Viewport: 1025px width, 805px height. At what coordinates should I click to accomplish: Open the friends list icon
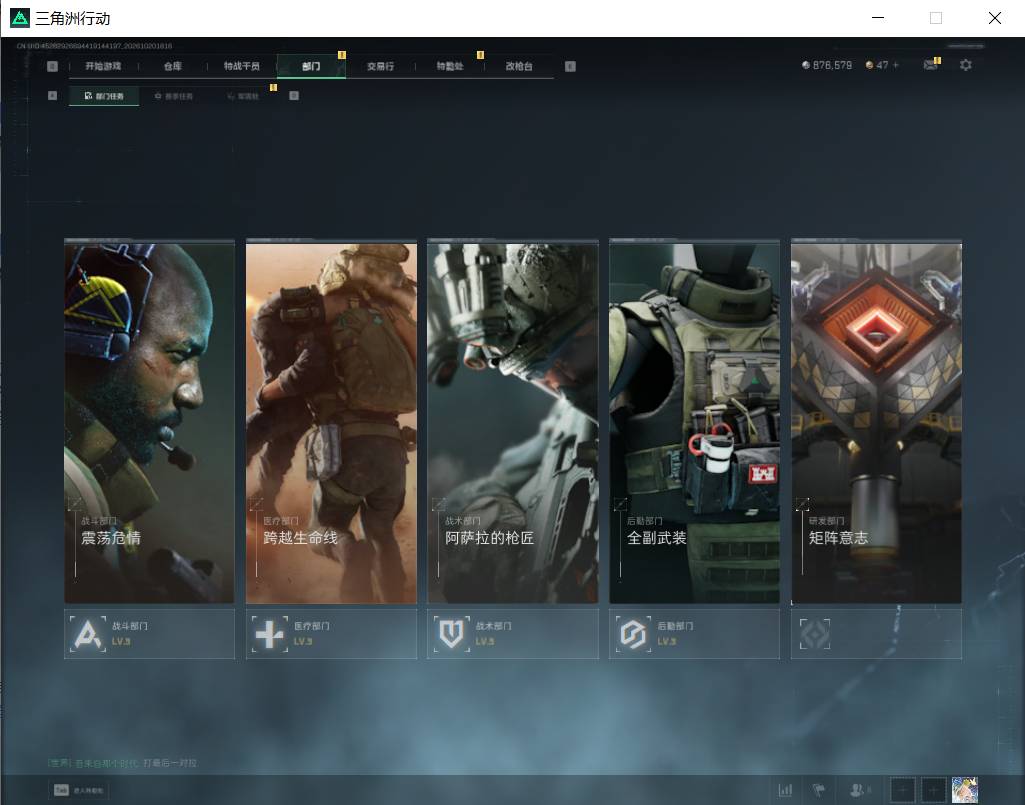(x=857, y=790)
